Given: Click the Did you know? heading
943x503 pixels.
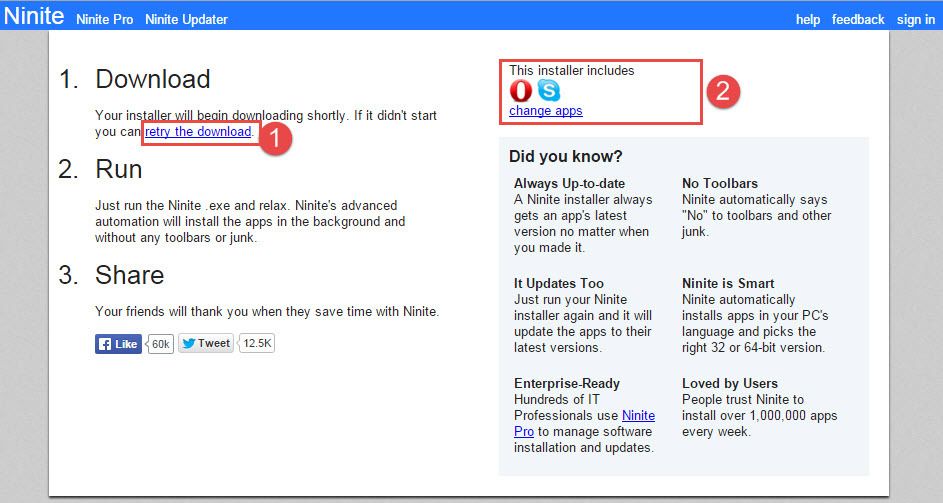Looking at the screenshot, I should 565,156.
